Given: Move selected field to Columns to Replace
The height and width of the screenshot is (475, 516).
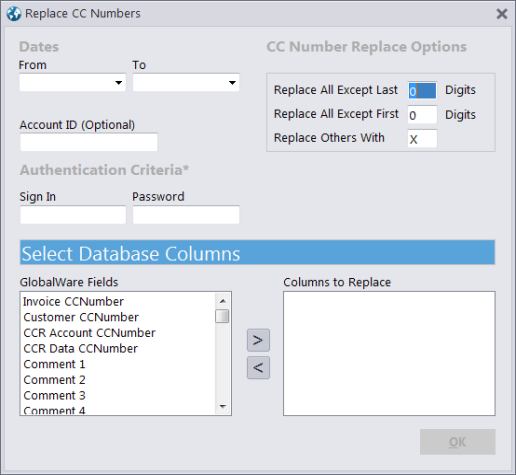Looking at the screenshot, I should [x=258, y=340].
